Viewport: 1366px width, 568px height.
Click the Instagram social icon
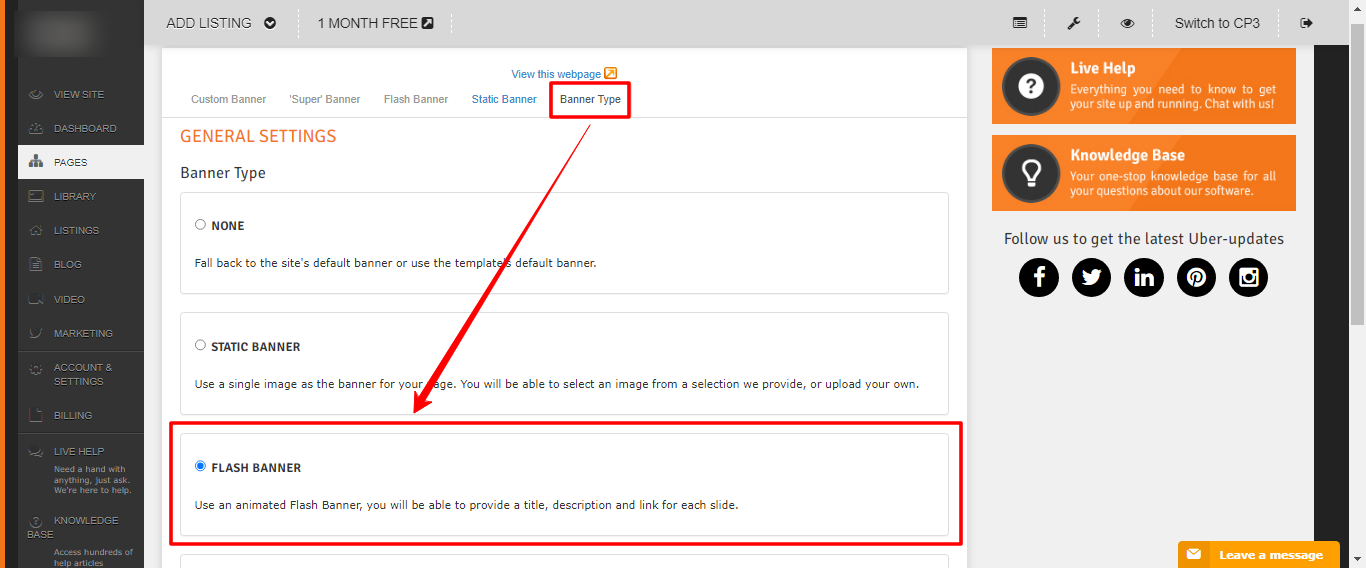(x=1248, y=277)
